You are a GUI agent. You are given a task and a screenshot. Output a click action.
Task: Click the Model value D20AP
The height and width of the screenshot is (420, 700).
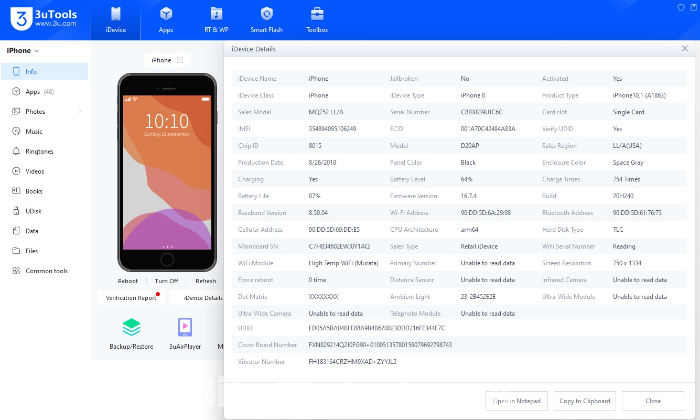[470, 146]
